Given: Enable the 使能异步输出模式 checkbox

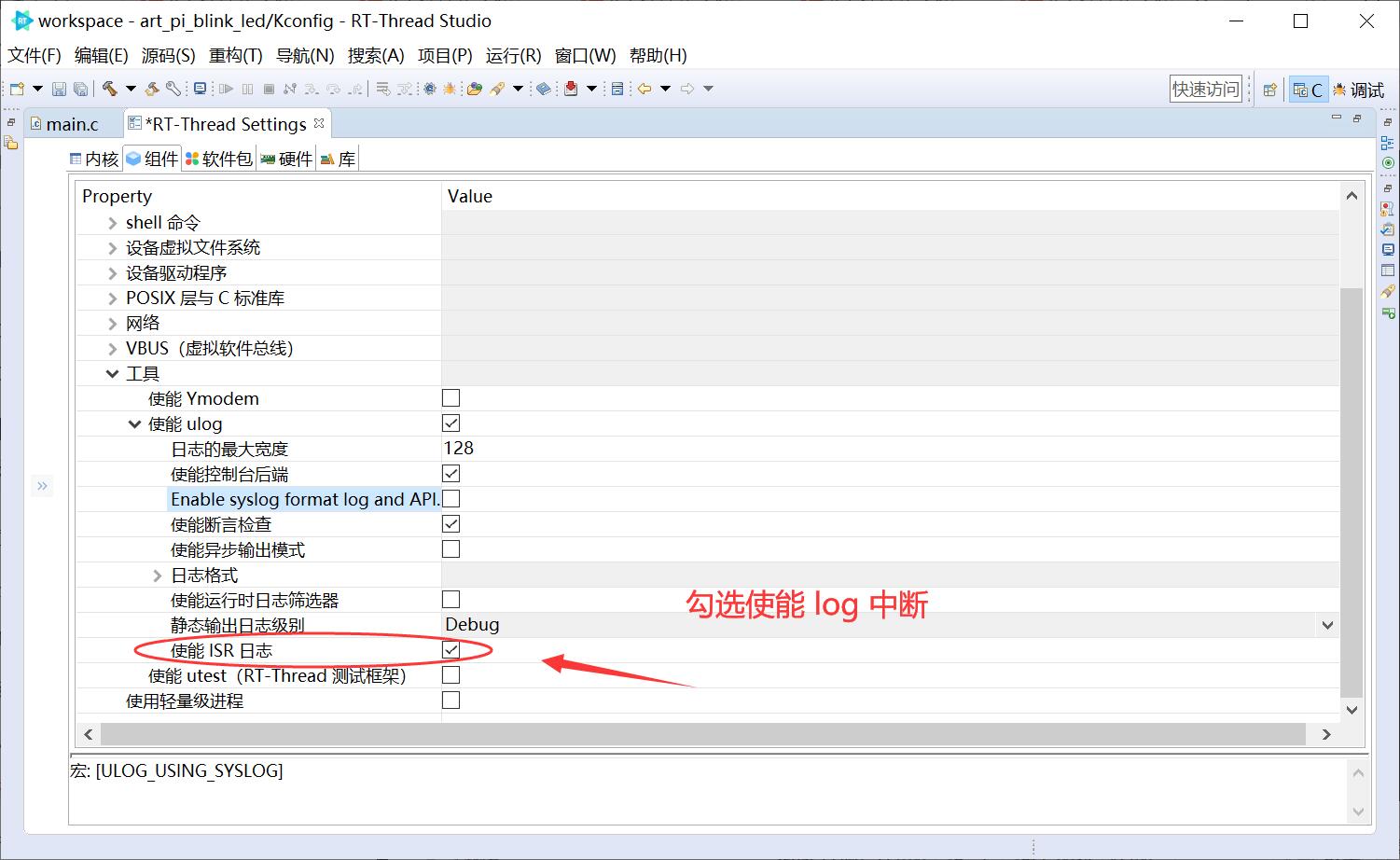Looking at the screenshot, I should 451,549.
